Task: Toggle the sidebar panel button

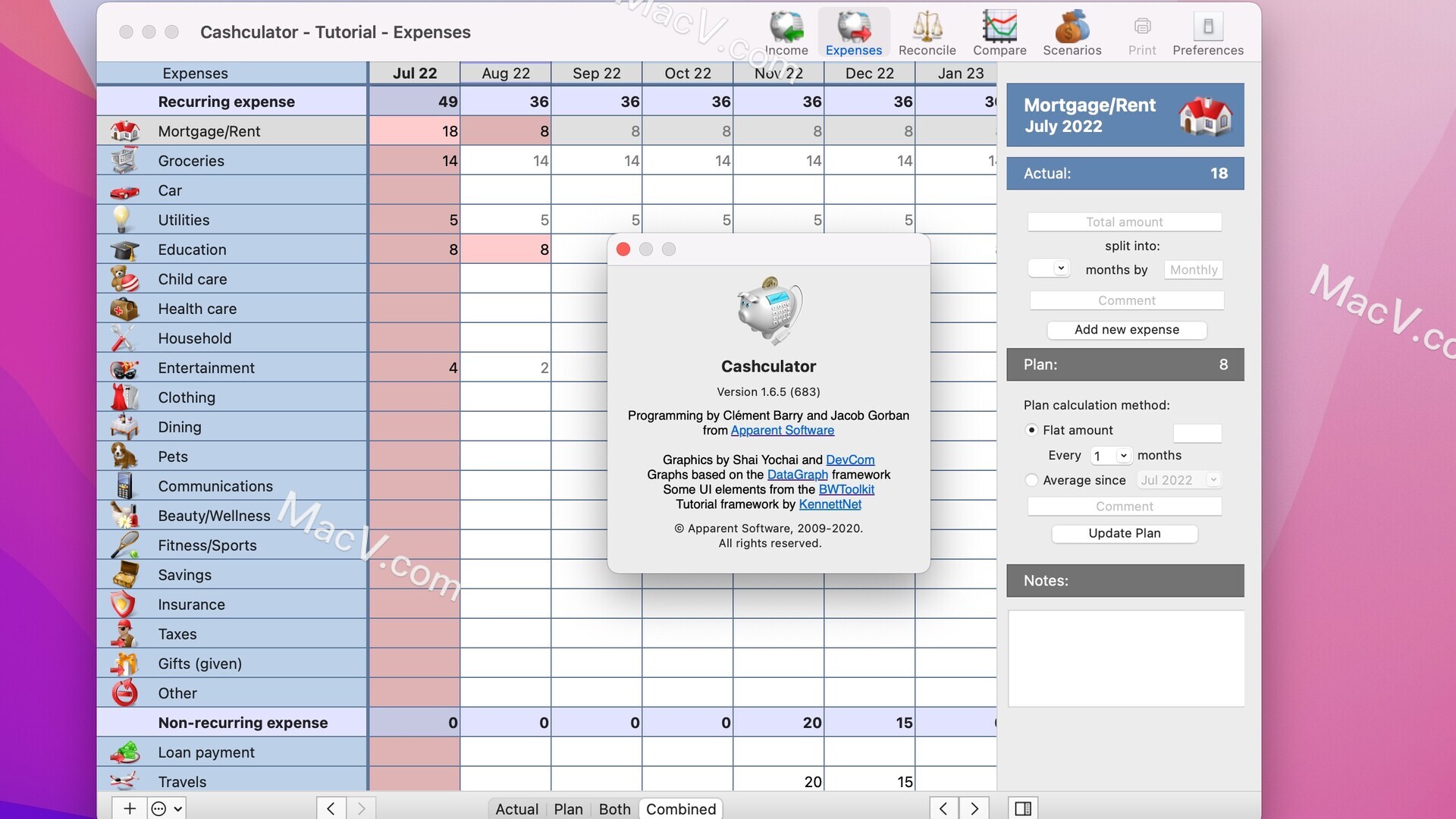Action: click(1023, 808)
